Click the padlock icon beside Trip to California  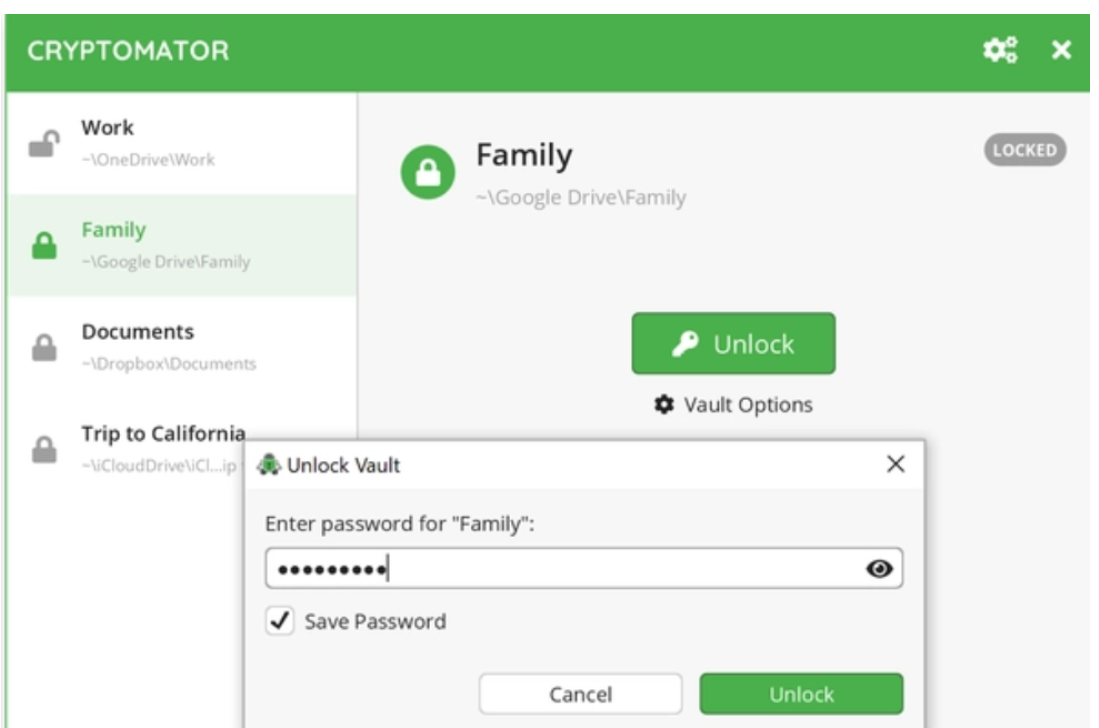tap(44, 449)
